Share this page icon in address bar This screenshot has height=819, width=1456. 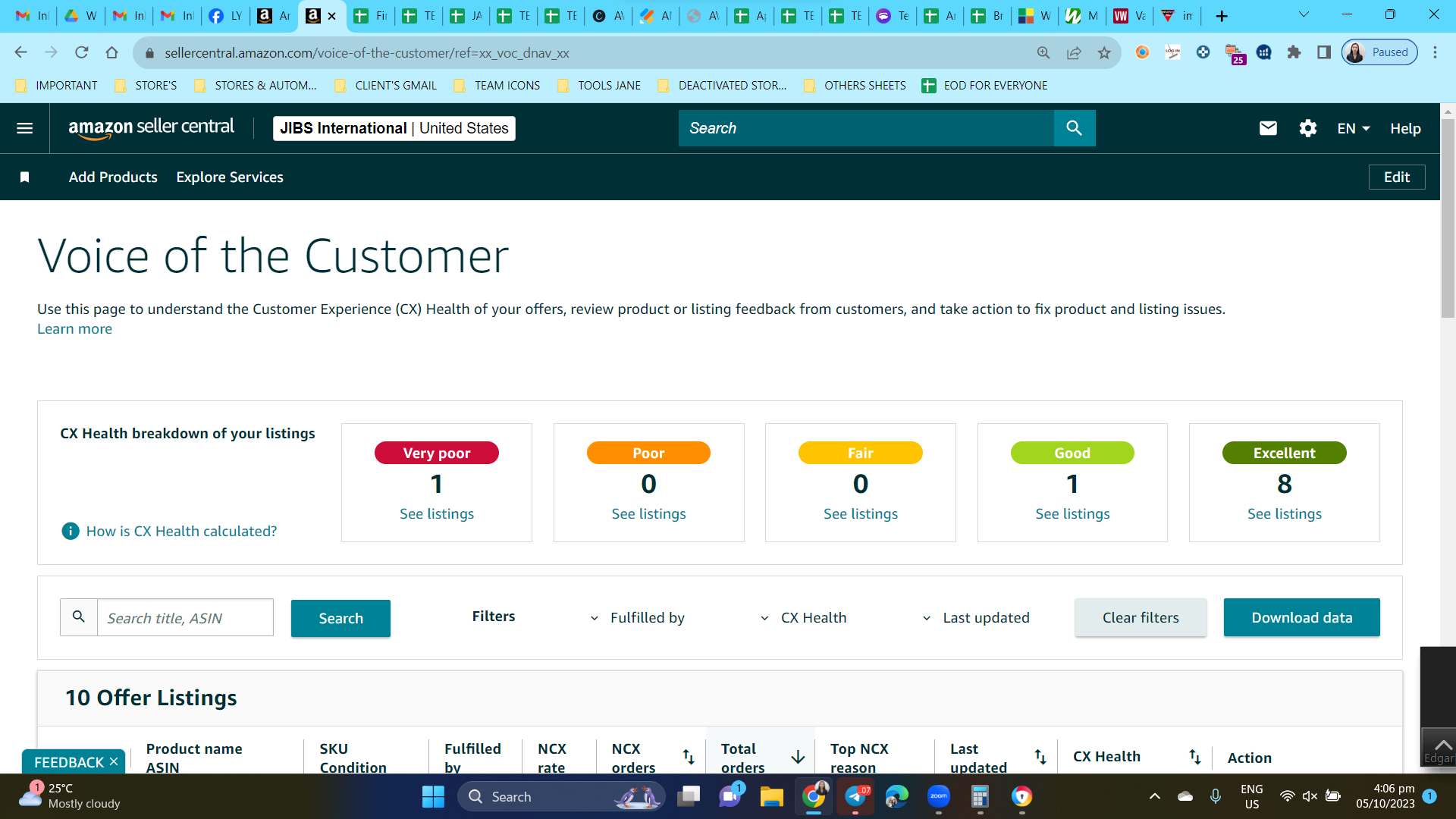[x=1074, y=52]
